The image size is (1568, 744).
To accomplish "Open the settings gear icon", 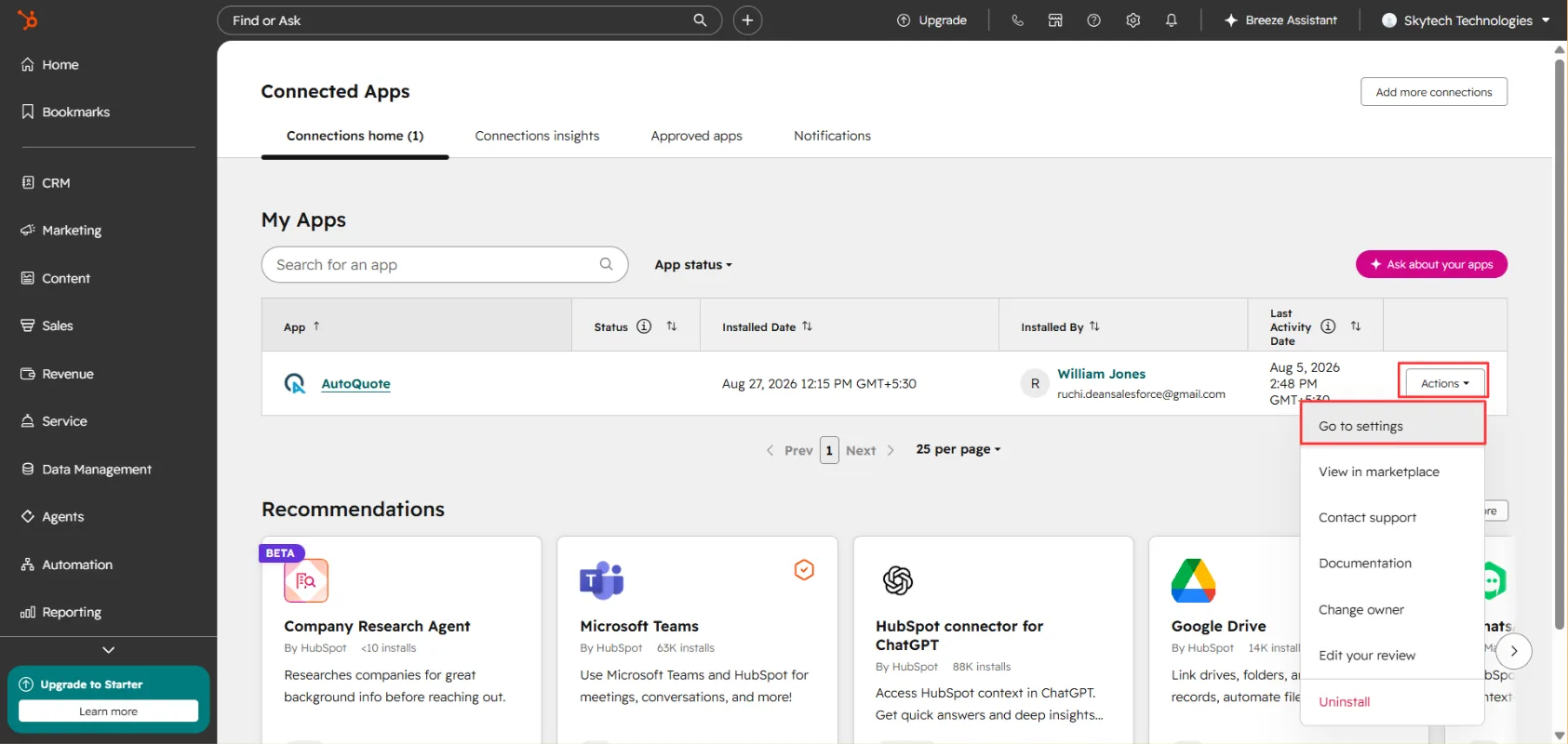I will [x=1132, y=20].
